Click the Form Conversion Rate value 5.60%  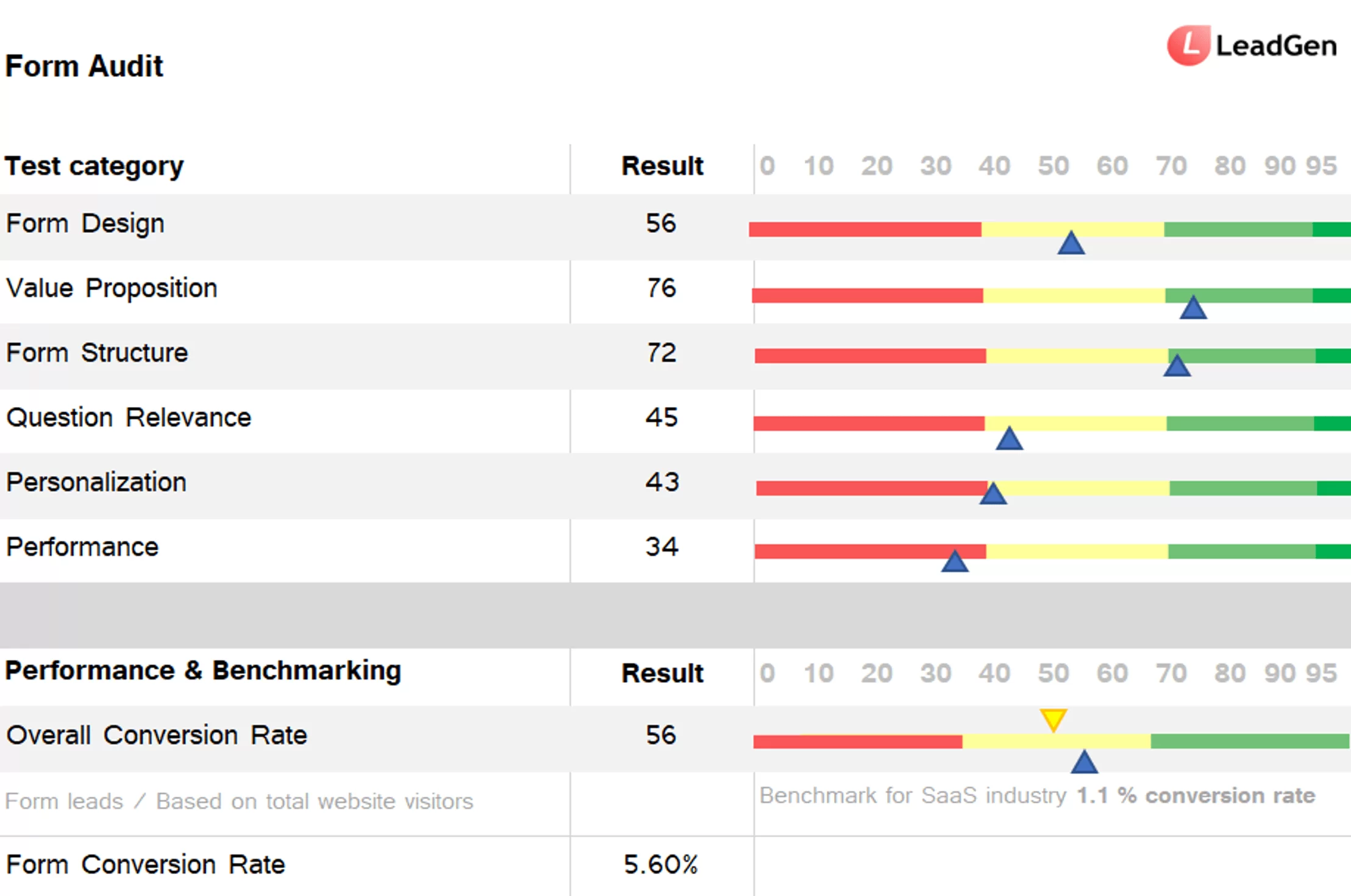tap(660, 864)
